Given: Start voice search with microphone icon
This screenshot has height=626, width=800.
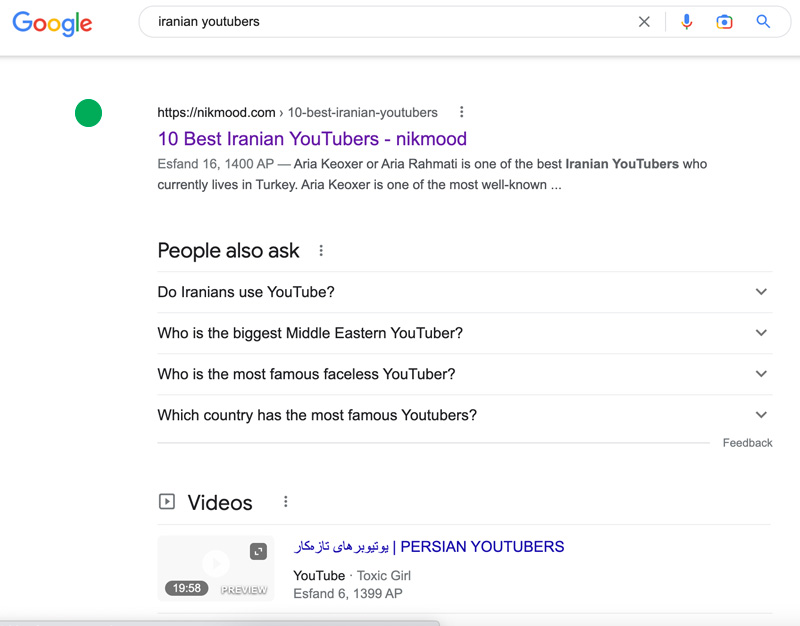Looking at the screenshot, I should click(x=687, y=21).
